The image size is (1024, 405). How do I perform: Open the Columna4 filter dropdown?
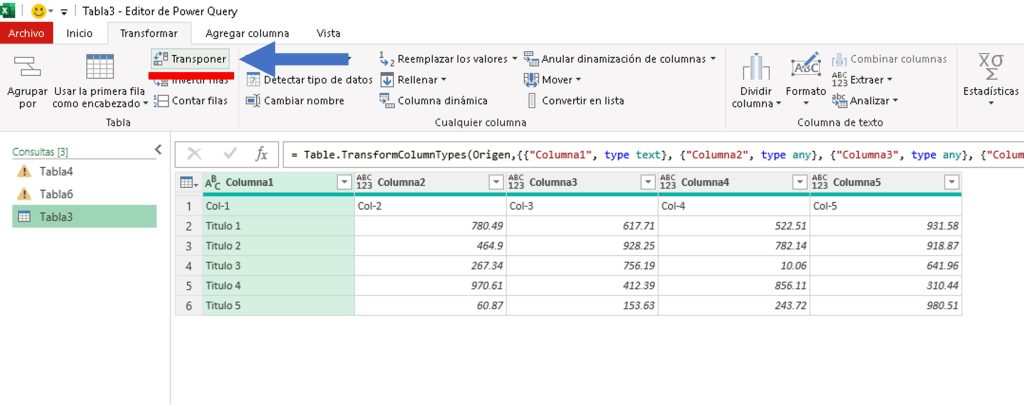[800, 183]
